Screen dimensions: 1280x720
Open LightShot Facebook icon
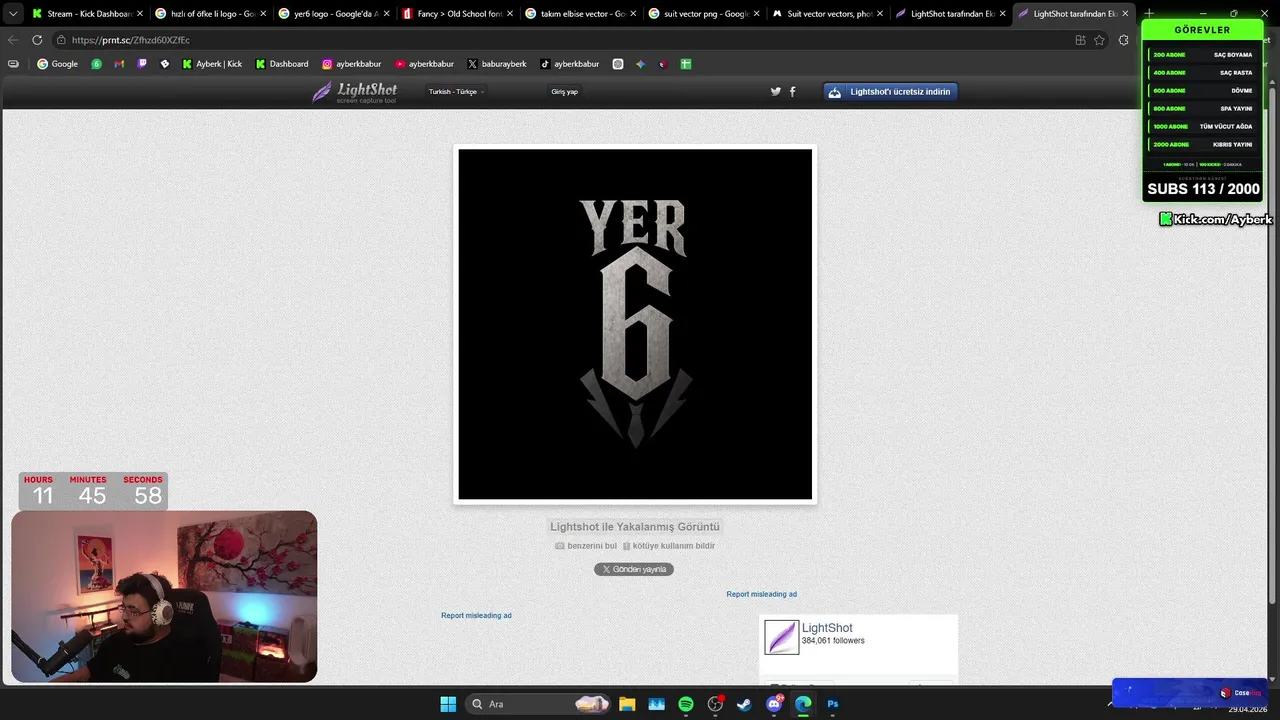pyautogui.click(x=793, y=92)
